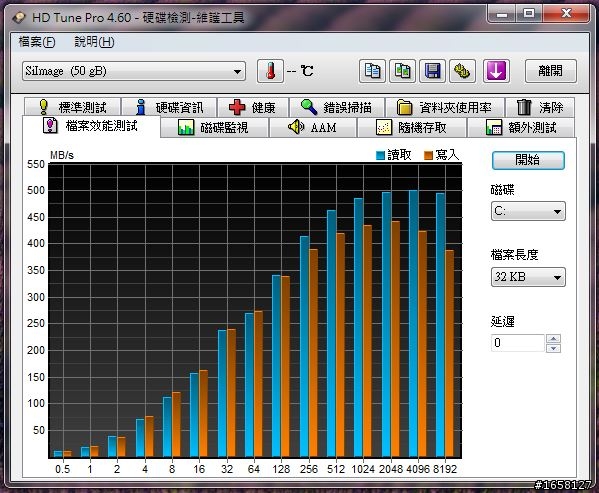The width and height of the screenshot is (599, 493).
Task: Click the orange 寫入 legend swatch
Action: [429, 155]
